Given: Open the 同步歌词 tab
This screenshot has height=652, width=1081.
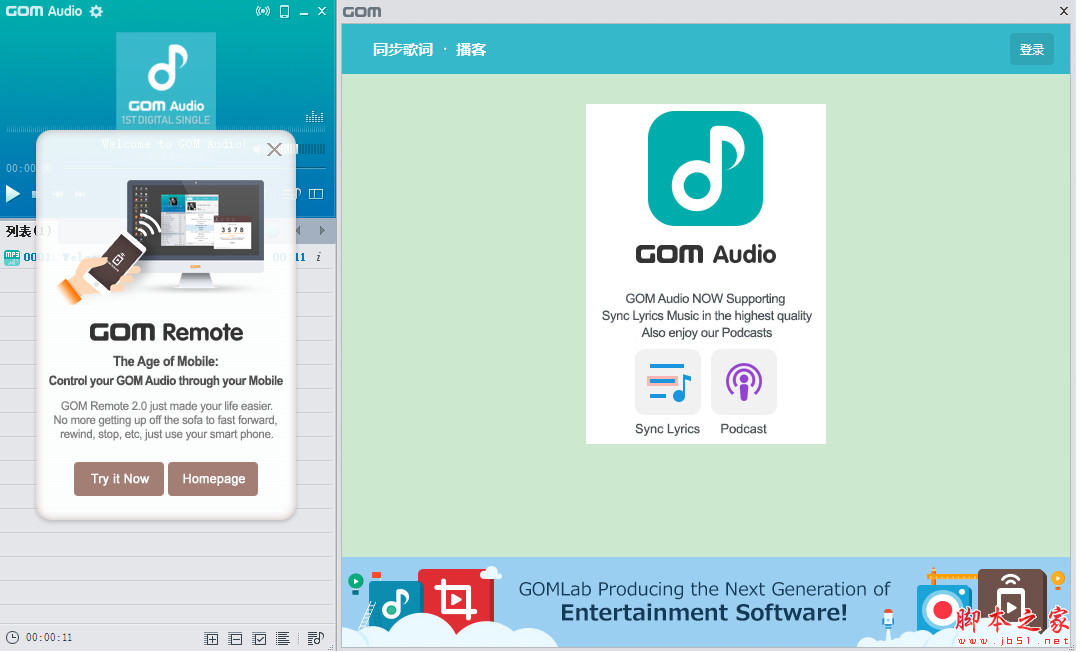Looking at the screenshot, I should pyautogui.click(x=403, y=50).
